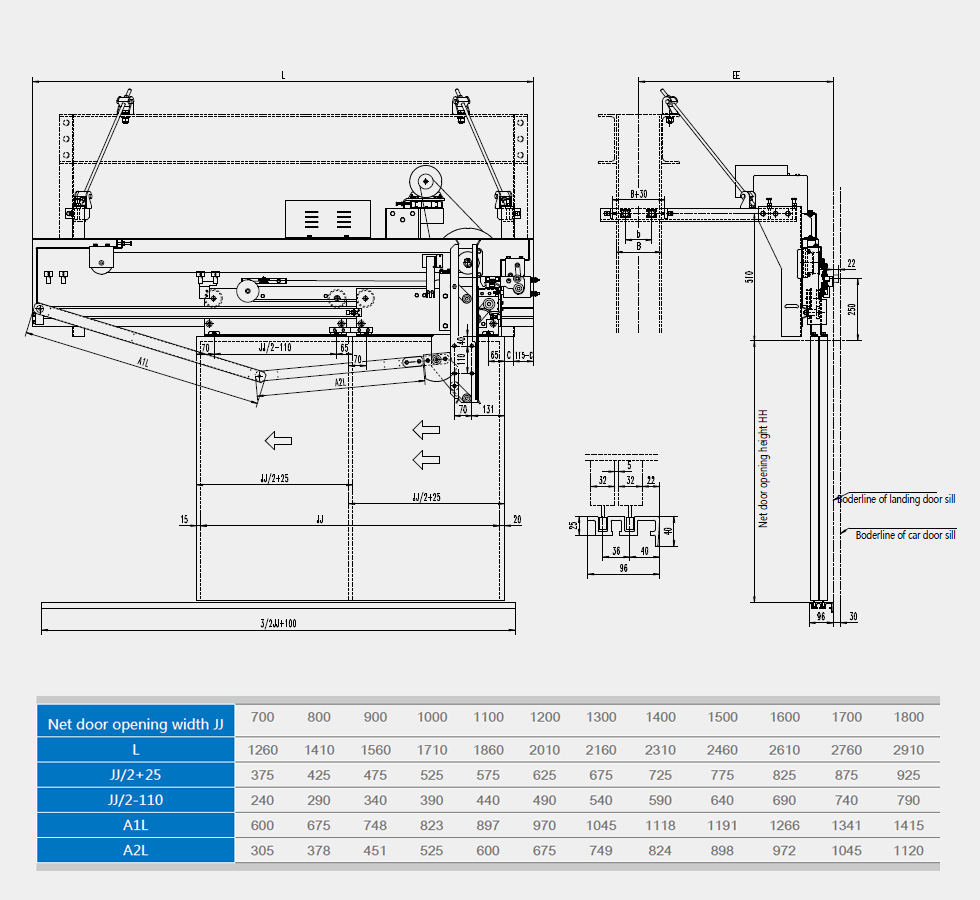Viewport: 980px width, 900px height.
Task: Select the L row header in the table
Action: pos(136,750)
